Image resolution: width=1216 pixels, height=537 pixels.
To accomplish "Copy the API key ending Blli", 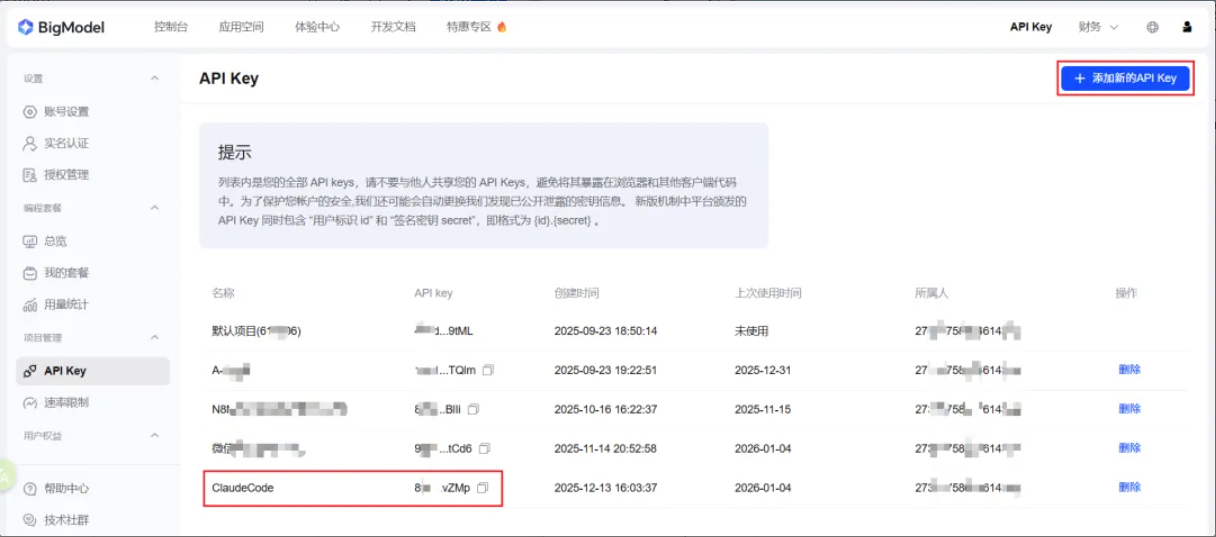I will click(474, 409).
